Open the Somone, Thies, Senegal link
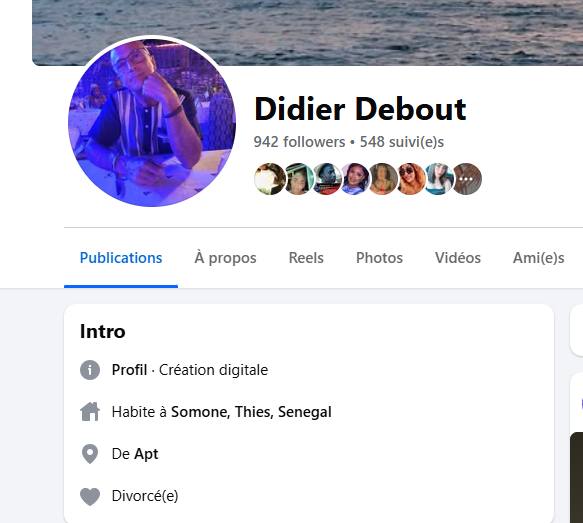Image resolution: width=583 pixels, height=523 pixels. pyautogui.click(x=251, y=412)
